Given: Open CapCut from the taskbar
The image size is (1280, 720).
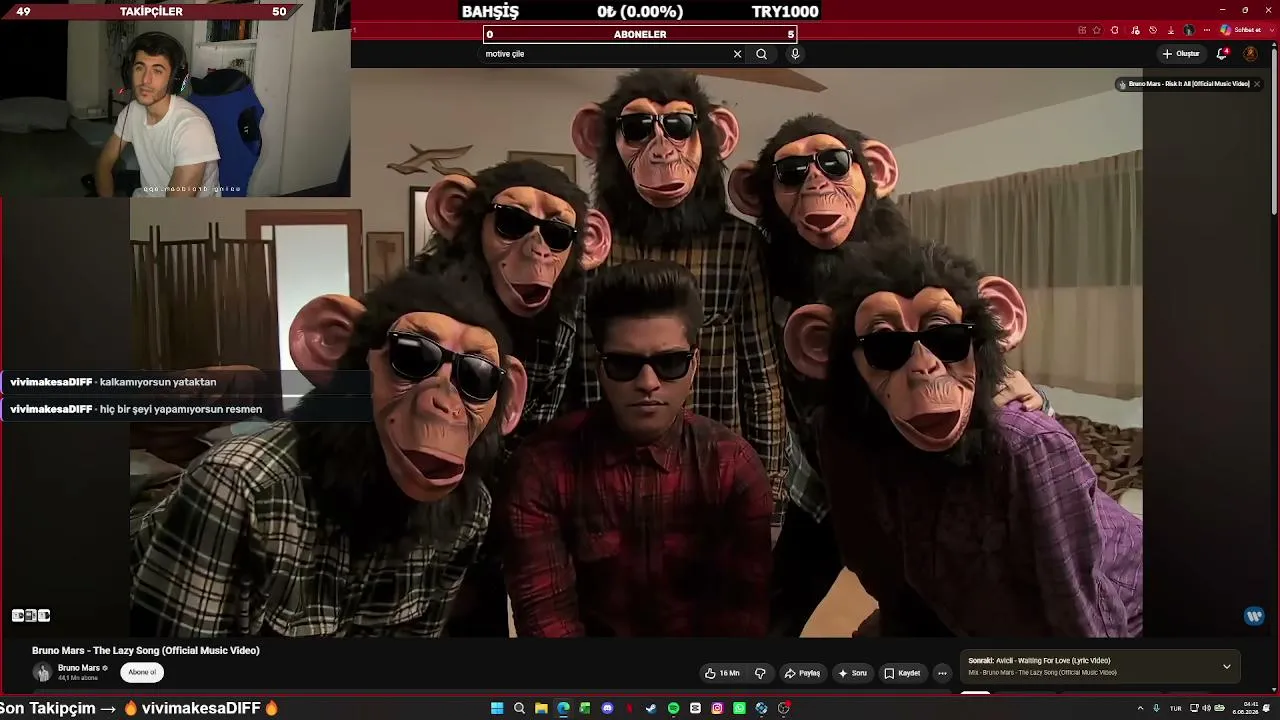Looking at the screenshot, I should (695, 708).
